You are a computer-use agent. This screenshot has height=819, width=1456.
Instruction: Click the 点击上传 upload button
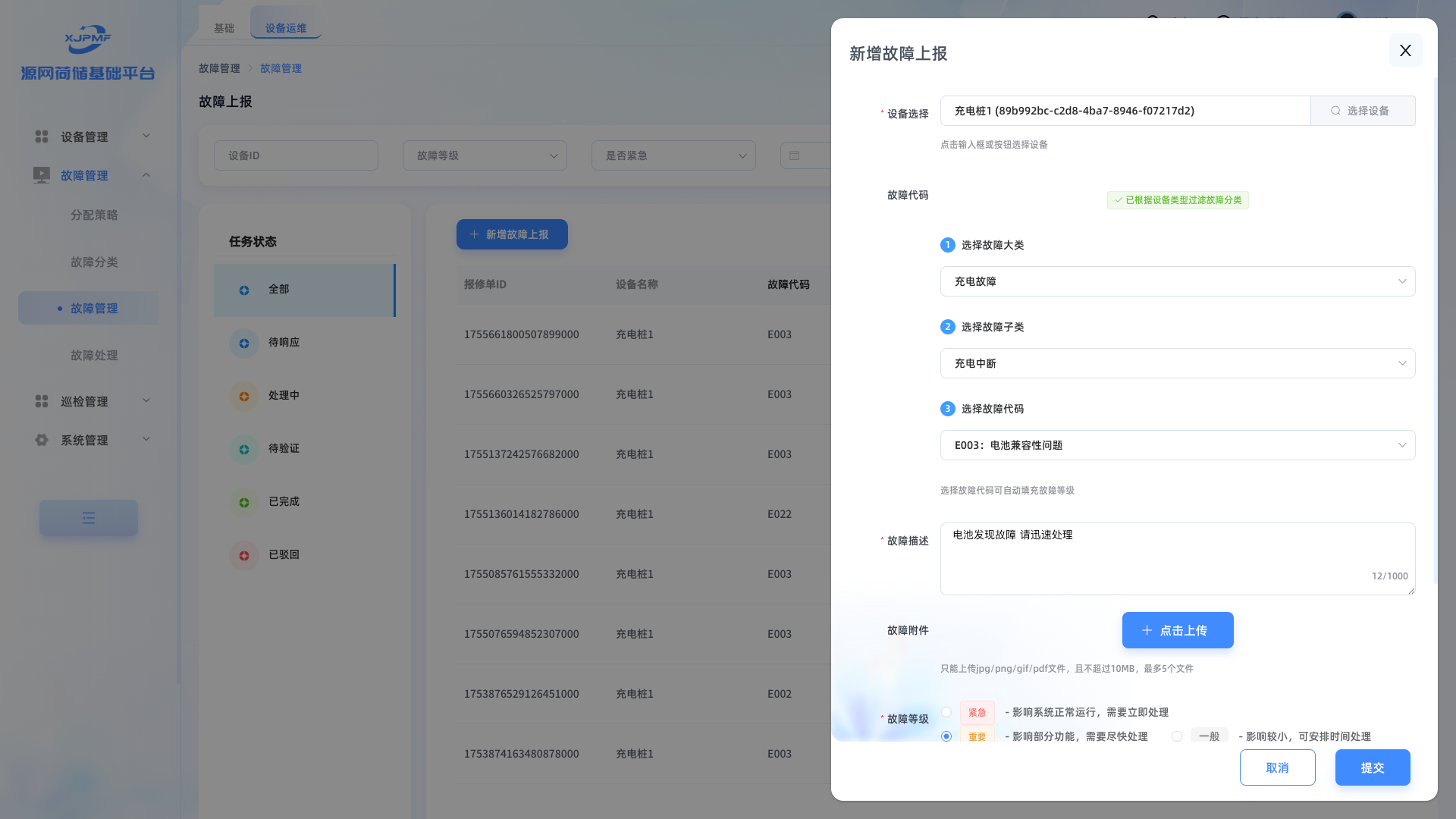(1177, 630)
